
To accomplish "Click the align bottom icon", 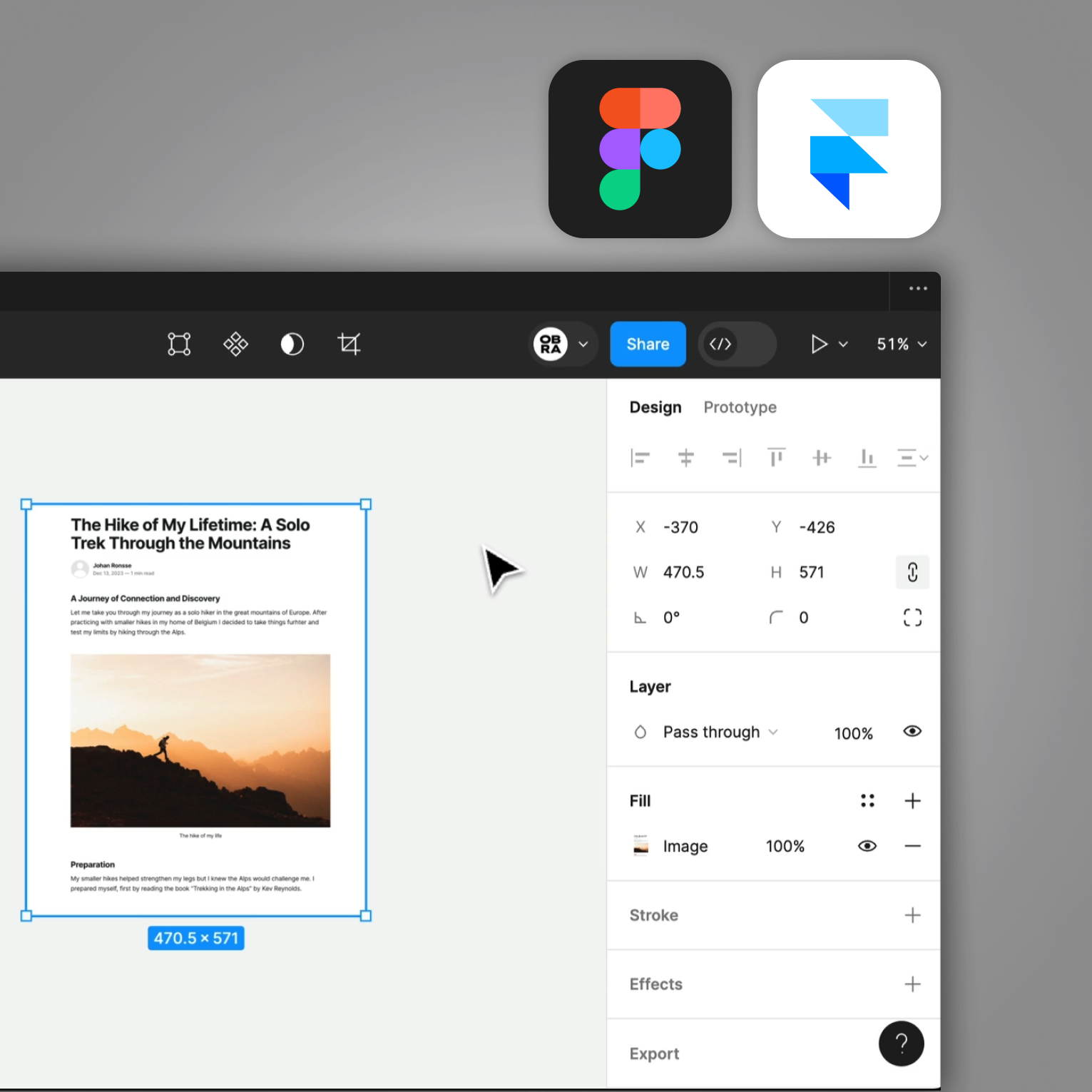I will click(x=867, y=458).
